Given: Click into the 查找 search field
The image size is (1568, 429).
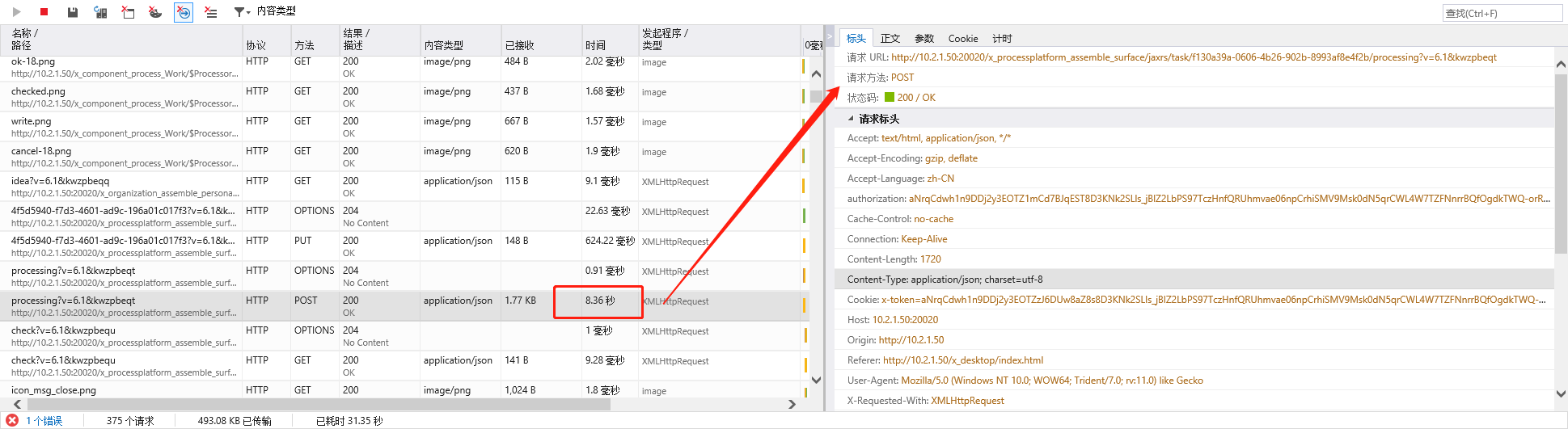Looking at the screenshot, I should 1502,13.
